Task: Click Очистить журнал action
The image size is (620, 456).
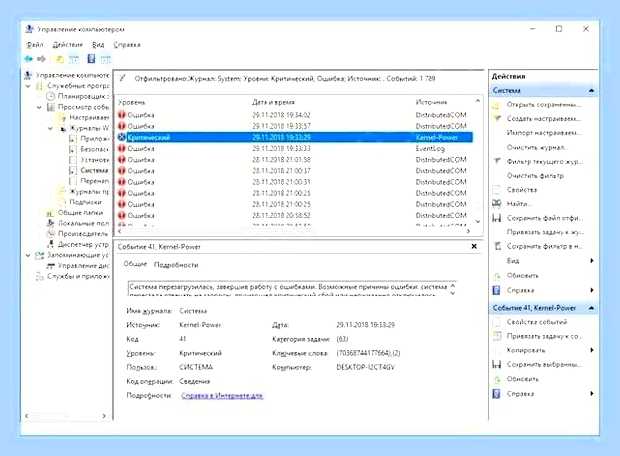Action: click(537, 147)
